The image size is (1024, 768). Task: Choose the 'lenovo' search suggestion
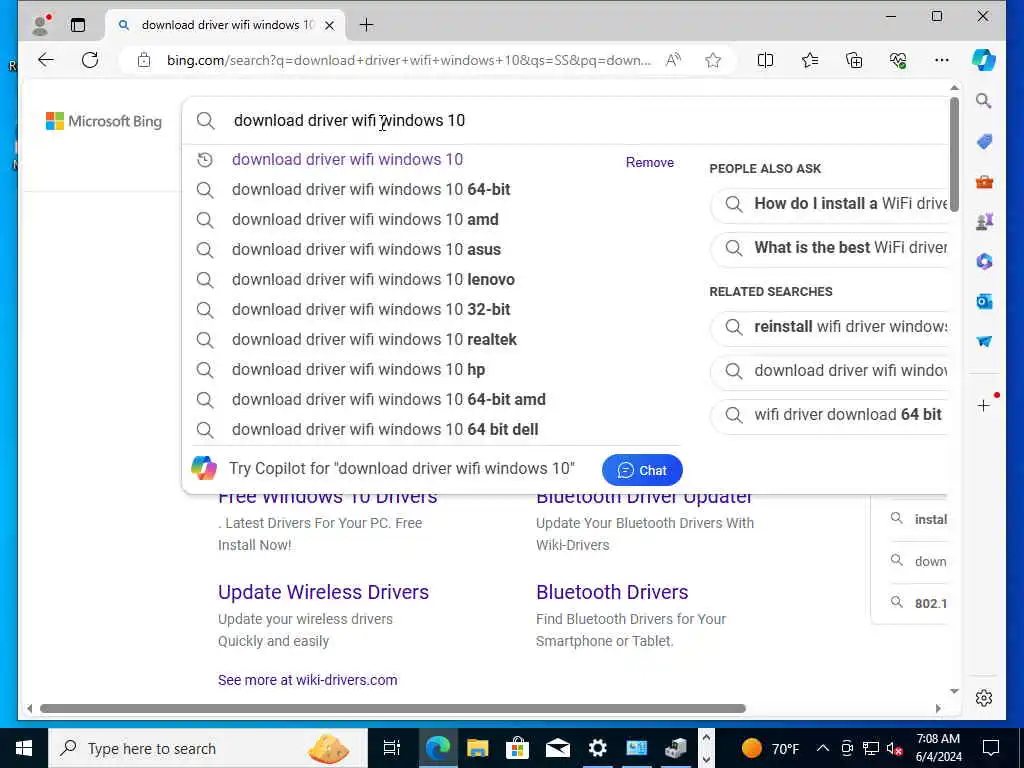pyautogui.click(x=373, y=280)
